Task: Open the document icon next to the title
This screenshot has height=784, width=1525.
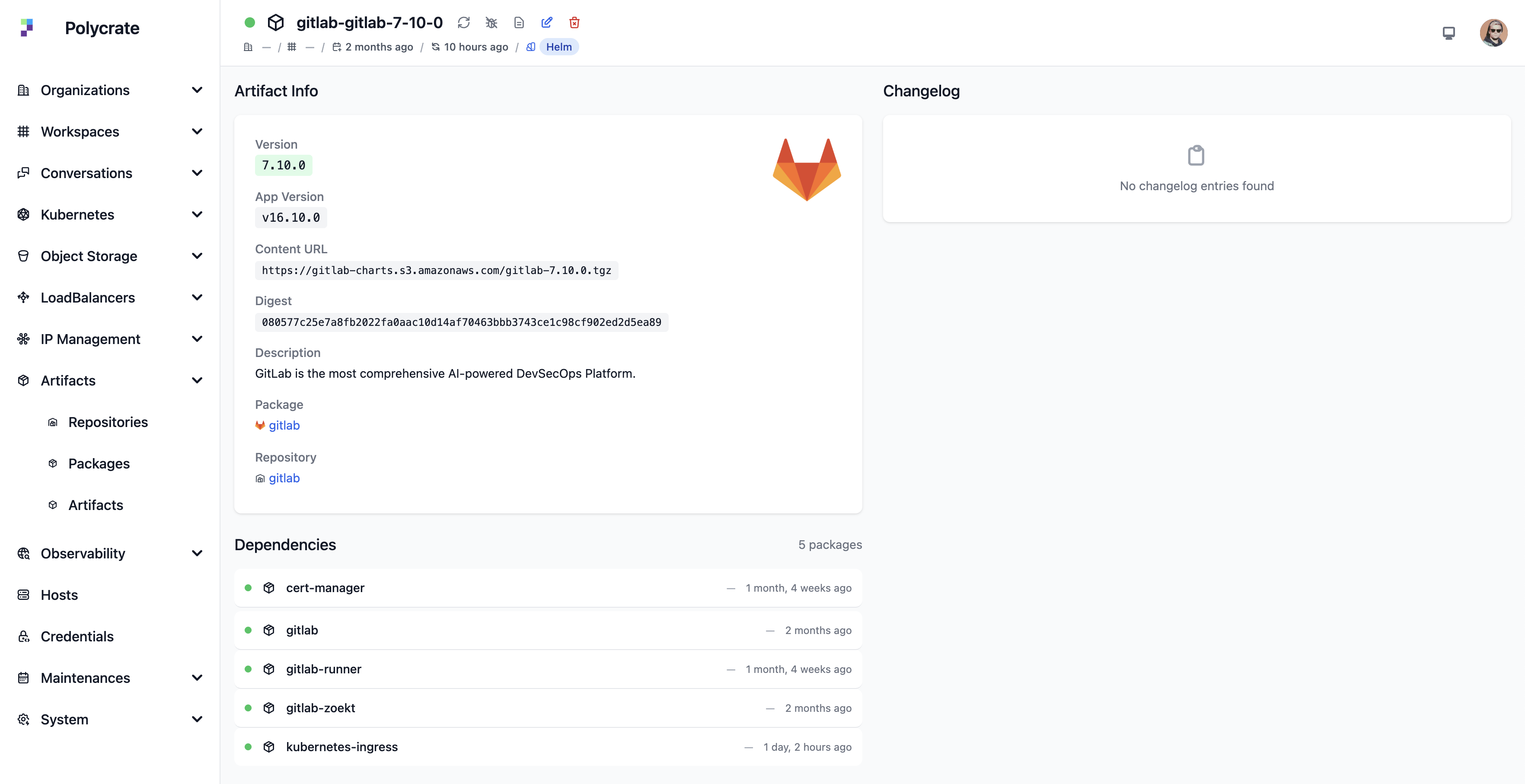Action: 519,22
